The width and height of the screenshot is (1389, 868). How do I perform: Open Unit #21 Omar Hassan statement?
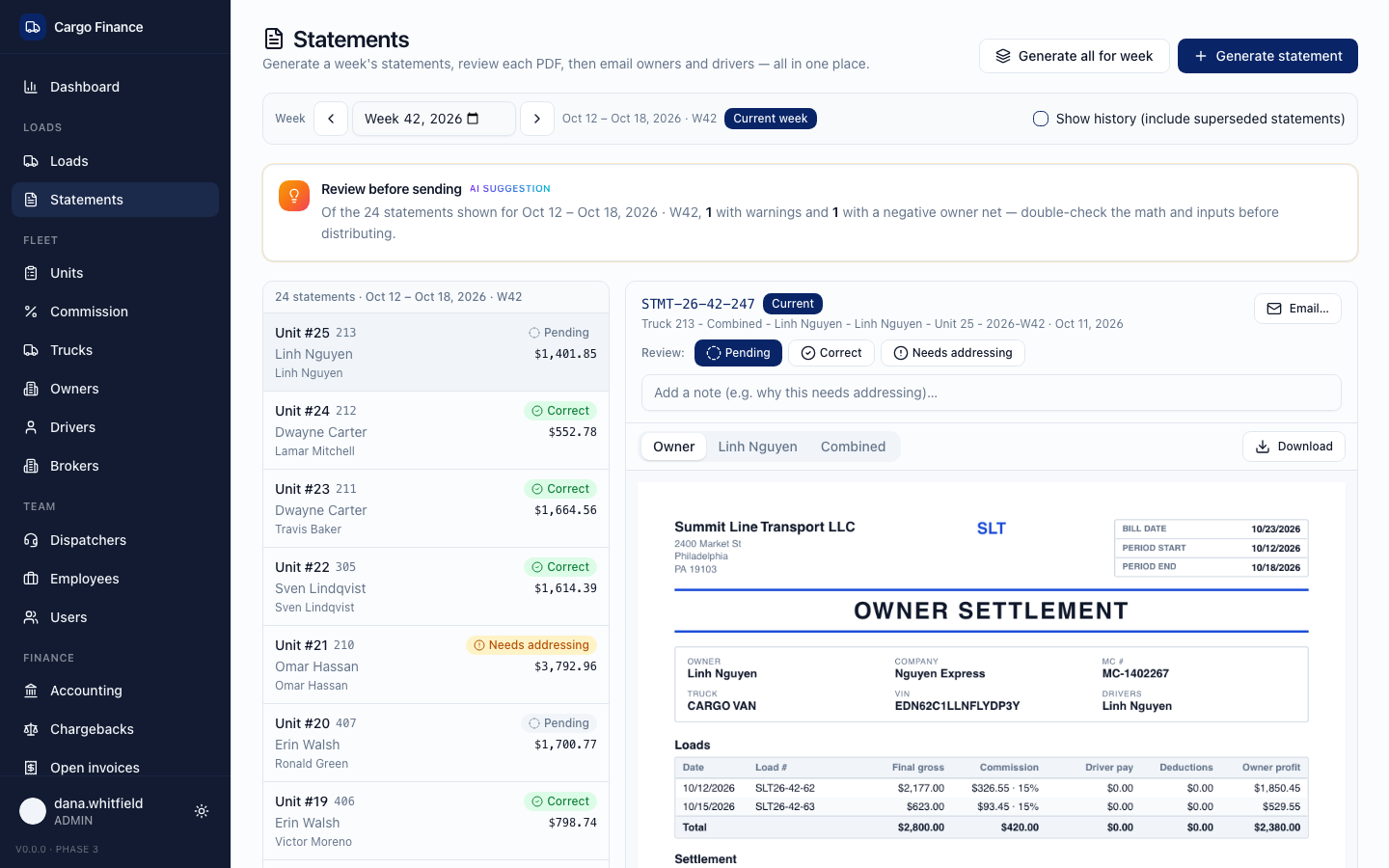tap(436, 665)
